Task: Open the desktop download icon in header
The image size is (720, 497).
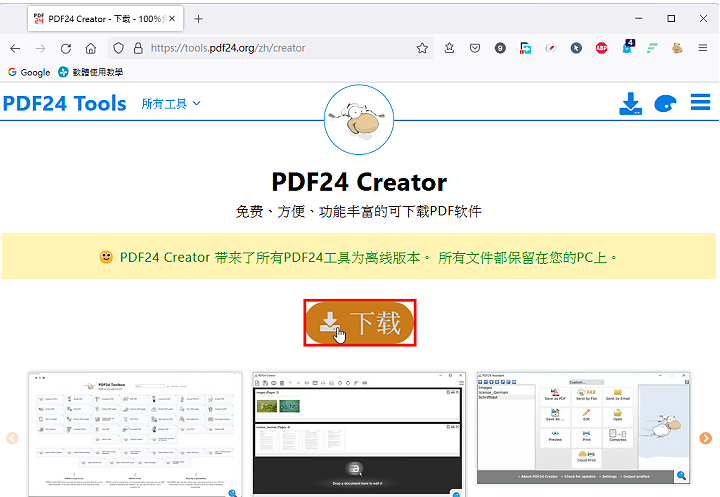Action: 630,103
